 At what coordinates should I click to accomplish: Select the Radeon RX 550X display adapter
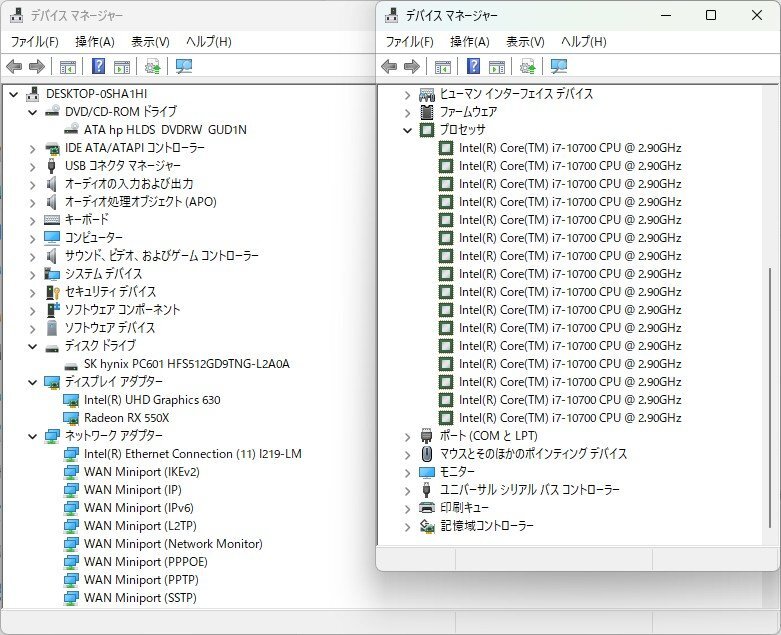[x=126, y=418]
